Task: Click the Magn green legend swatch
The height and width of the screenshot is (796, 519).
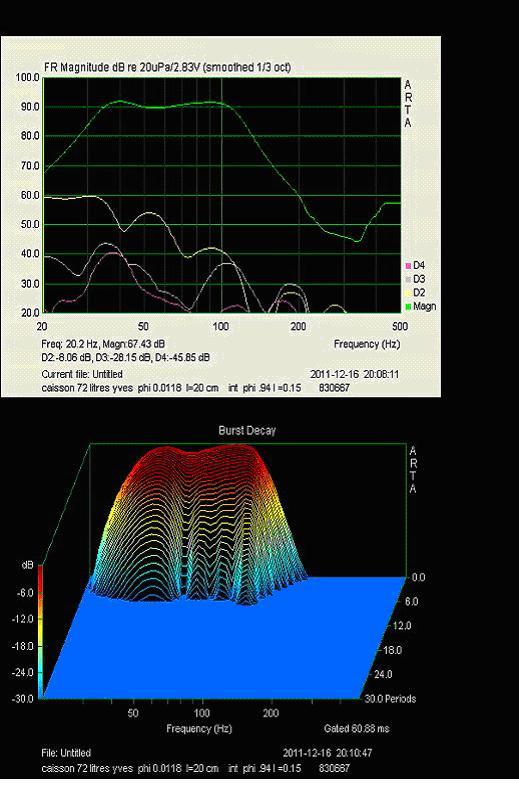Action: tap(408, 307)
